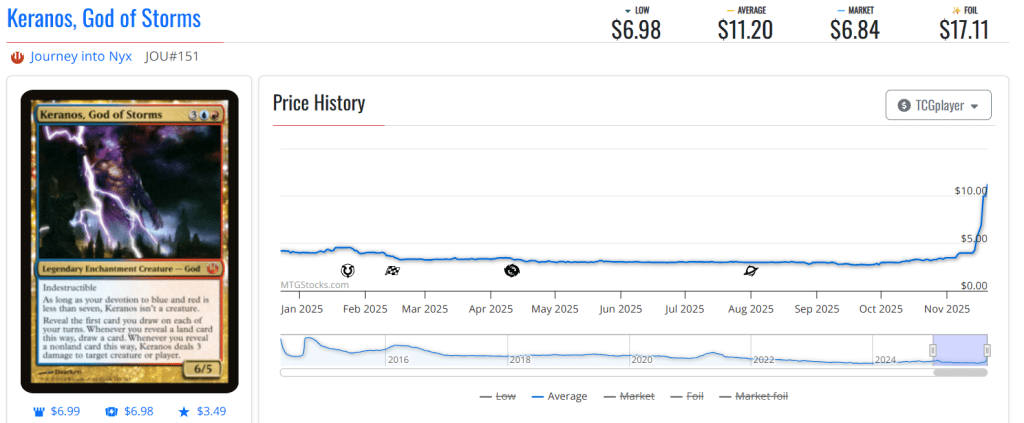This screenshot has height=423, width=1024.
Task: Click the navigator scrollbar below the mini chart
Action: coord(960,373)
